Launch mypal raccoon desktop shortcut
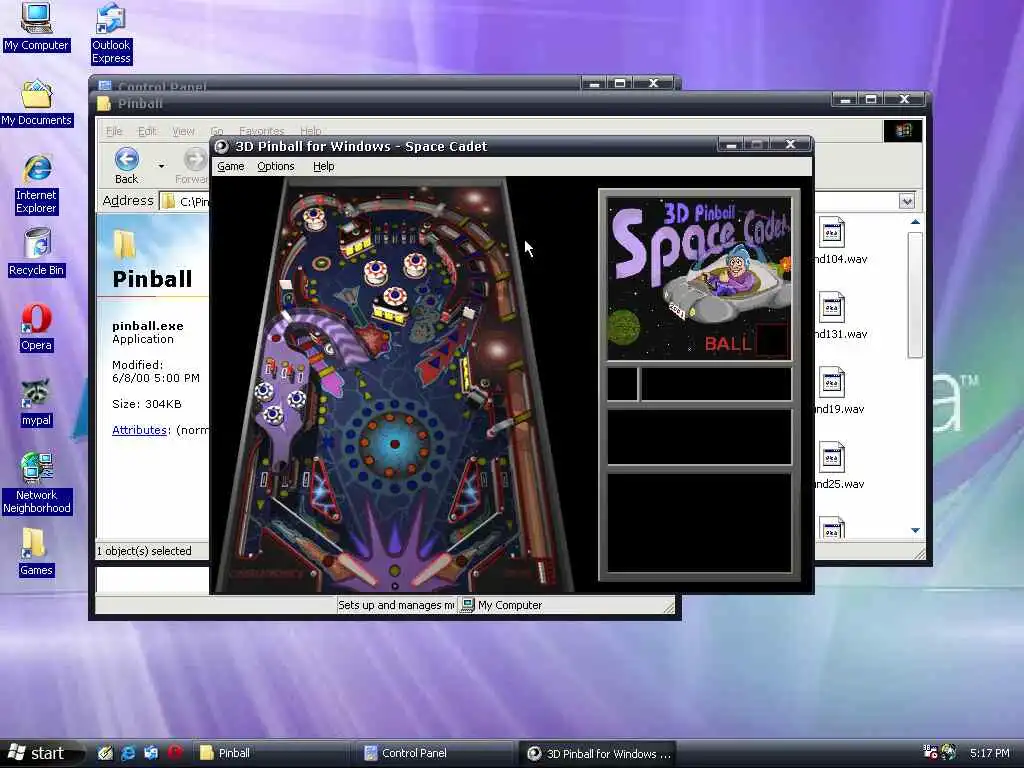1024x768 pixels. click(36, 403)
